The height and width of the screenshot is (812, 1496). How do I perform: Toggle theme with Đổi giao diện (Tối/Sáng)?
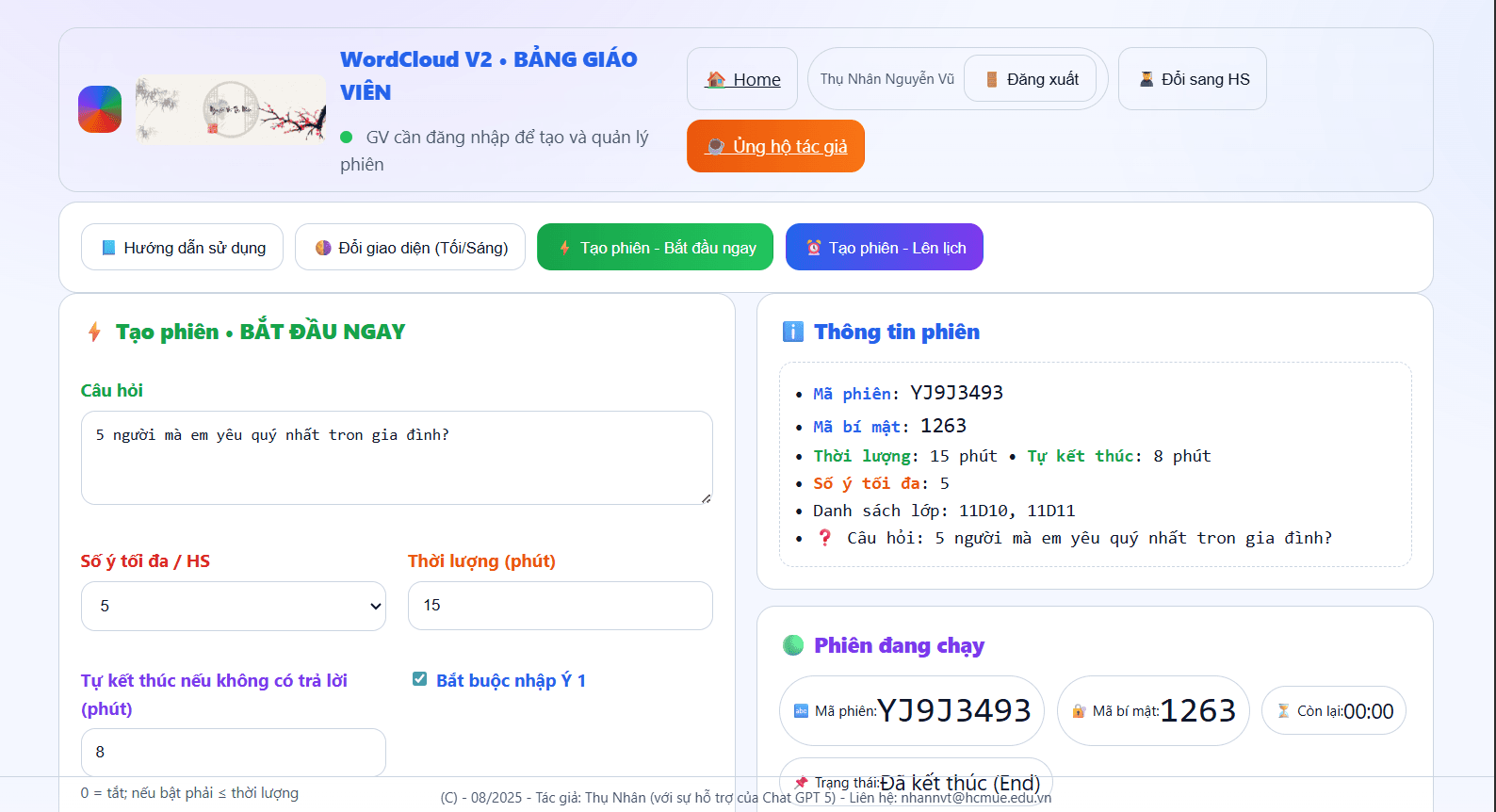click(411, 247)
